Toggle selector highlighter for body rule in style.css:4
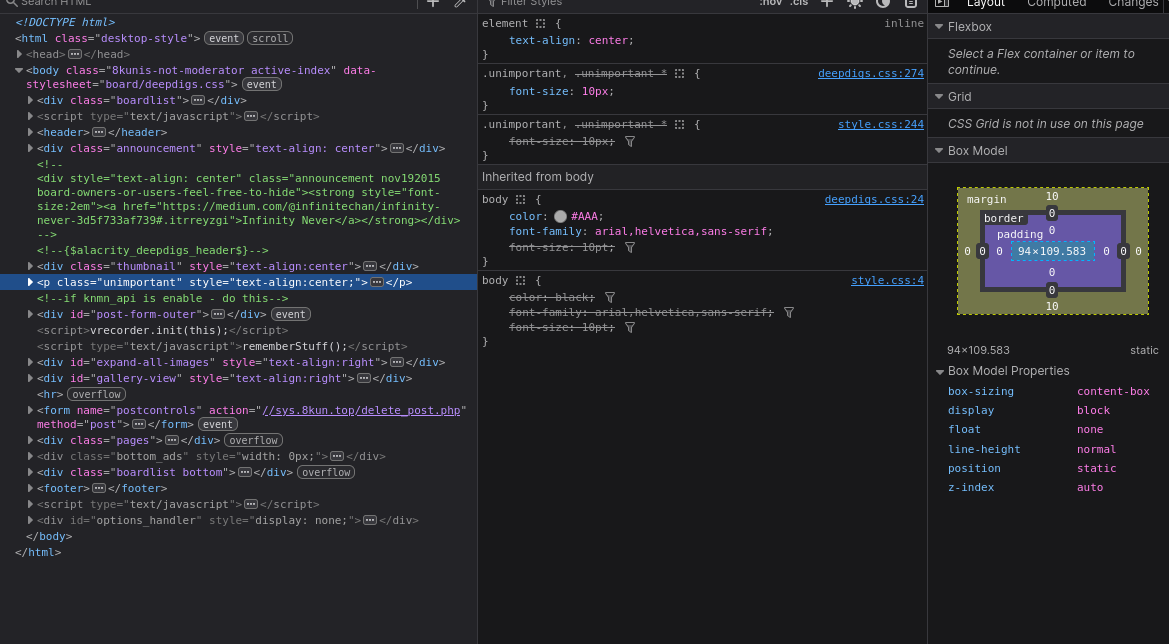Image resolution: width=1169 pixels, height=644 pixels. pos(520,281)
